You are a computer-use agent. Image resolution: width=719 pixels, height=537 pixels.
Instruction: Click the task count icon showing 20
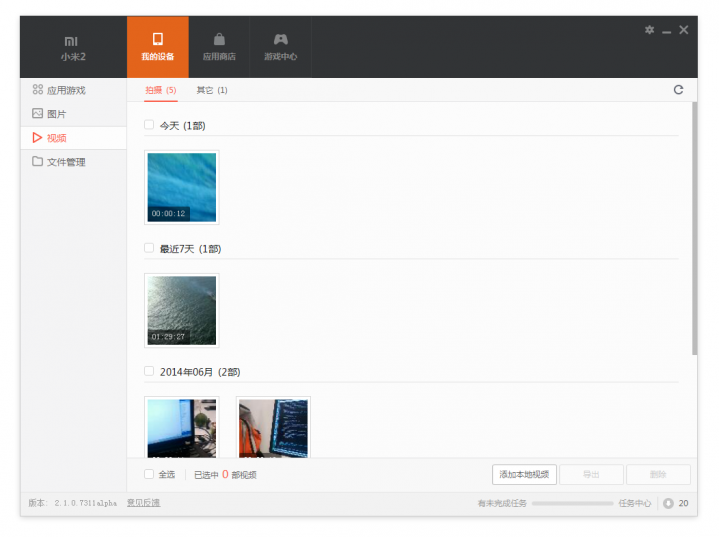[668, 503]
